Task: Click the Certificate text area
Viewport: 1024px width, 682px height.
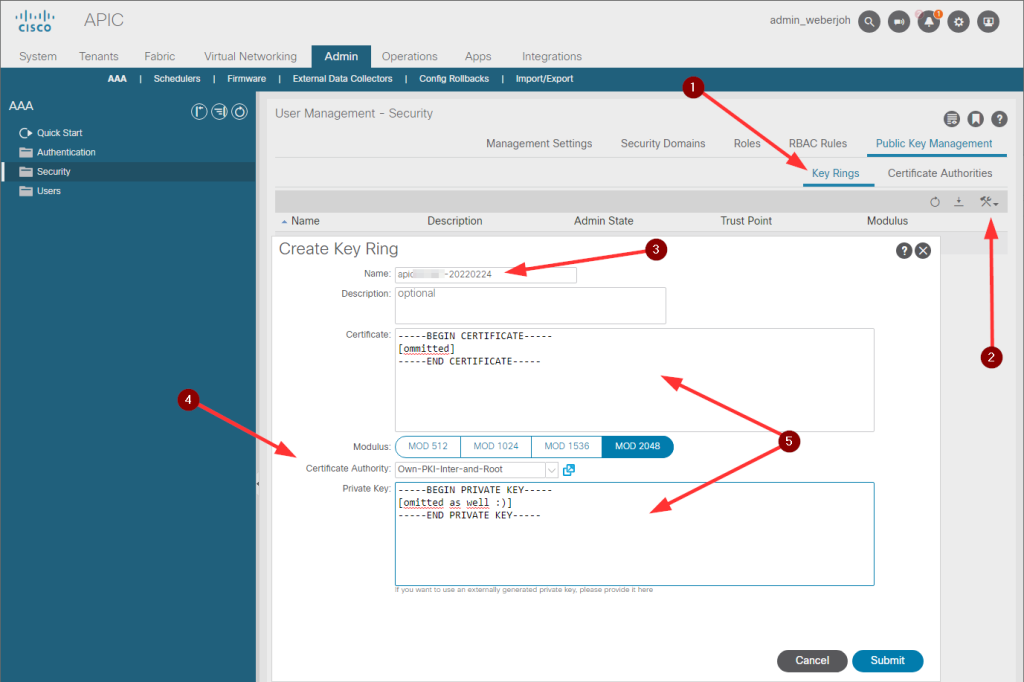Action: pos(634,380)
